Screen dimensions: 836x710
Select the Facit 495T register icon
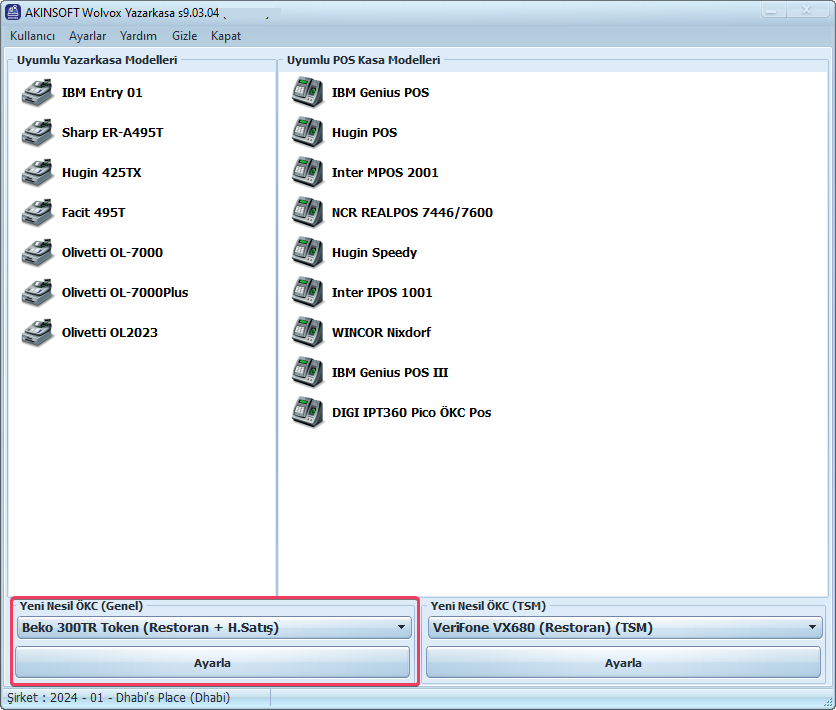pyautogui.click(x=37, y=213)
